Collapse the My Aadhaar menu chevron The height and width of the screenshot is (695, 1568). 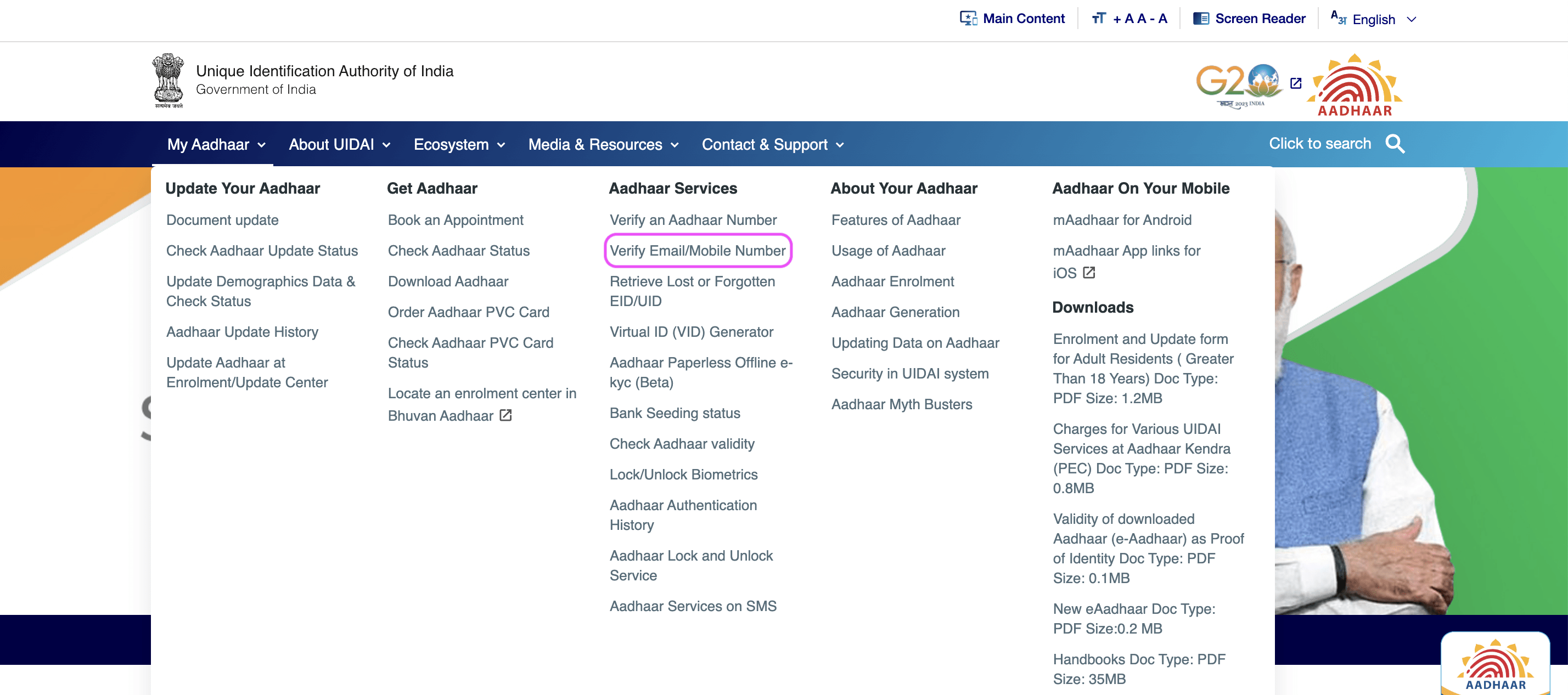262,145
